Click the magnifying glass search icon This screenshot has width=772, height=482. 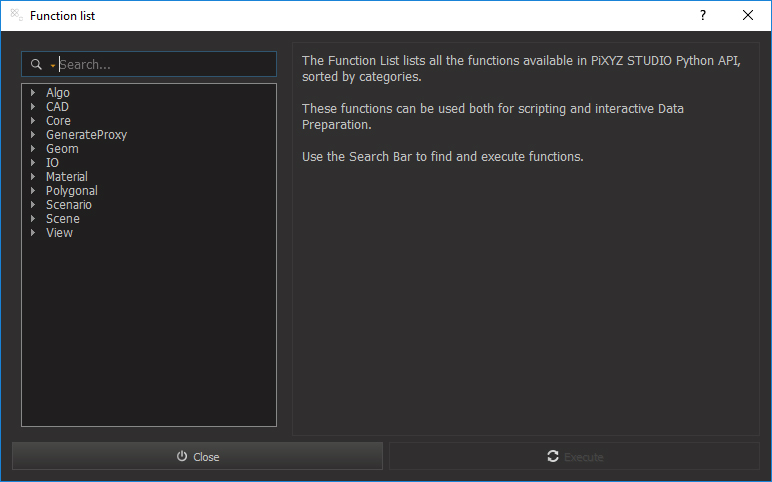point(37,65)
